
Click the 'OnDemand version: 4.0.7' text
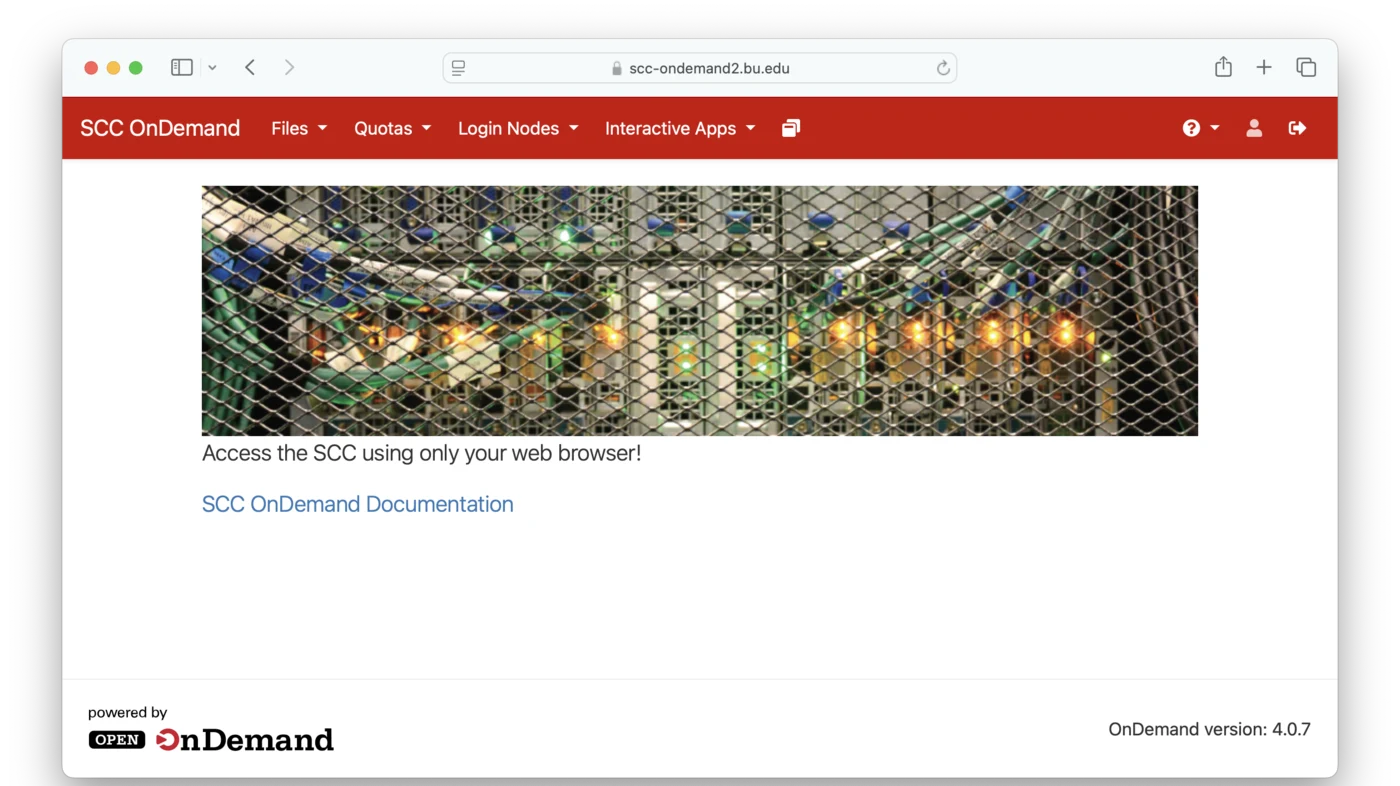coord(1209,729)
